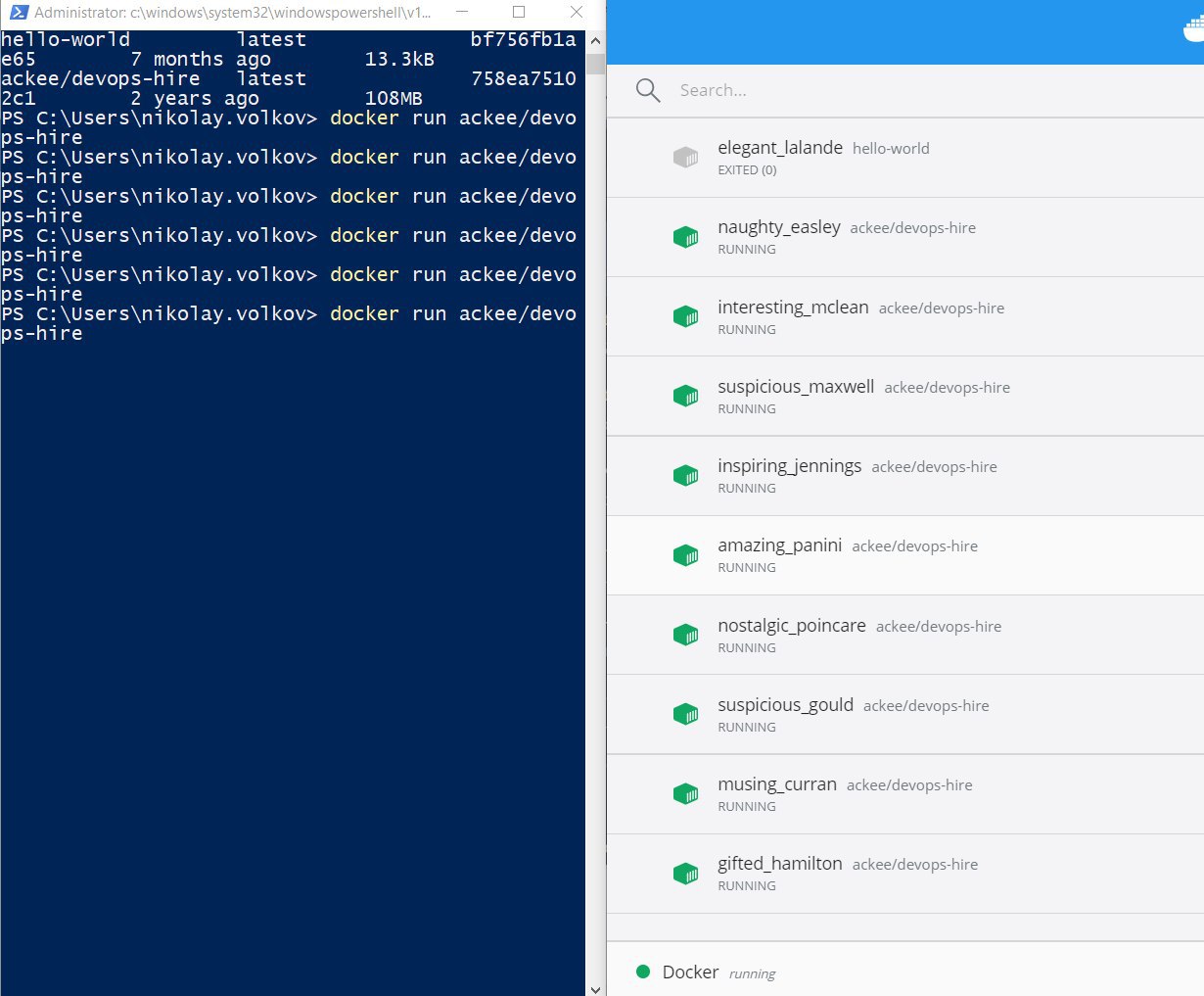Click naughty_easley's RUNNING status

747,250
